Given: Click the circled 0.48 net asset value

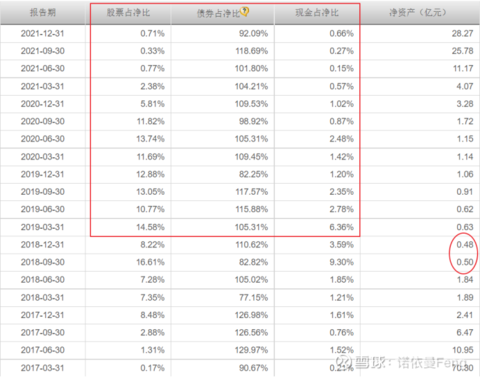Looking at the screenshot, I should [x=465, y=245].
